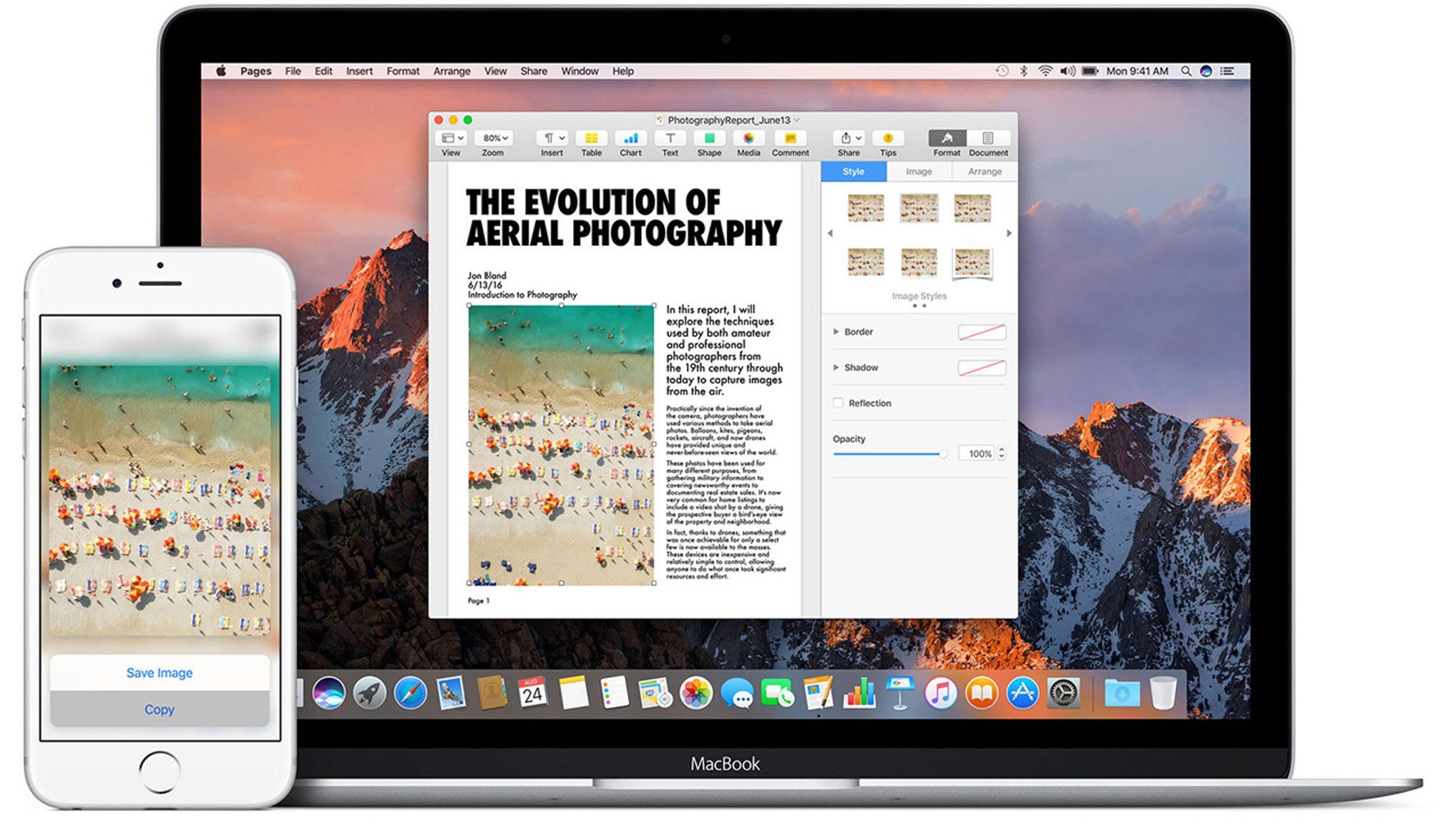Click the Opacity slider handle
1456x819 pixels.
click(x=943, y=454)
